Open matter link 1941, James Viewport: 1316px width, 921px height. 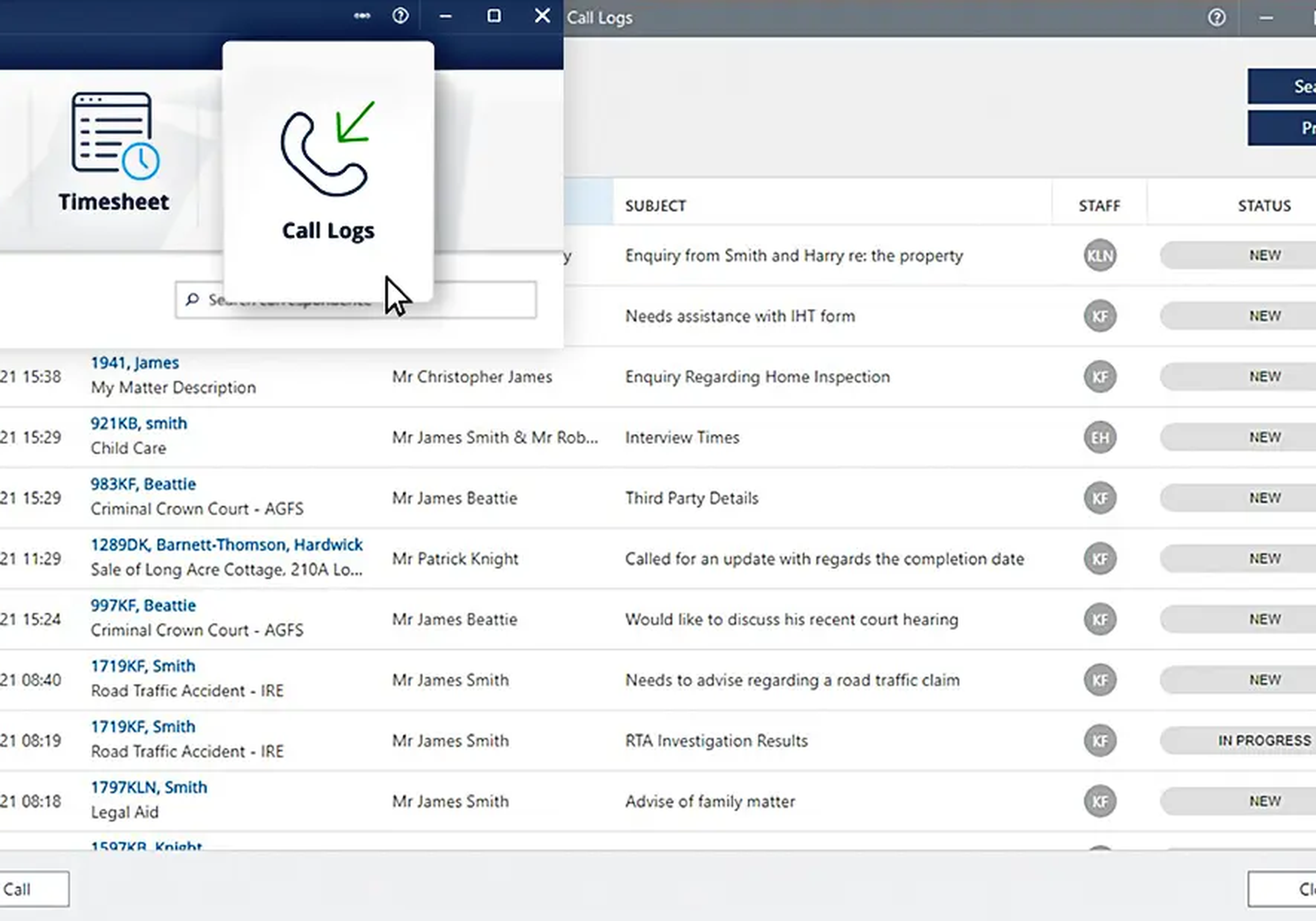tap(135, 363)
